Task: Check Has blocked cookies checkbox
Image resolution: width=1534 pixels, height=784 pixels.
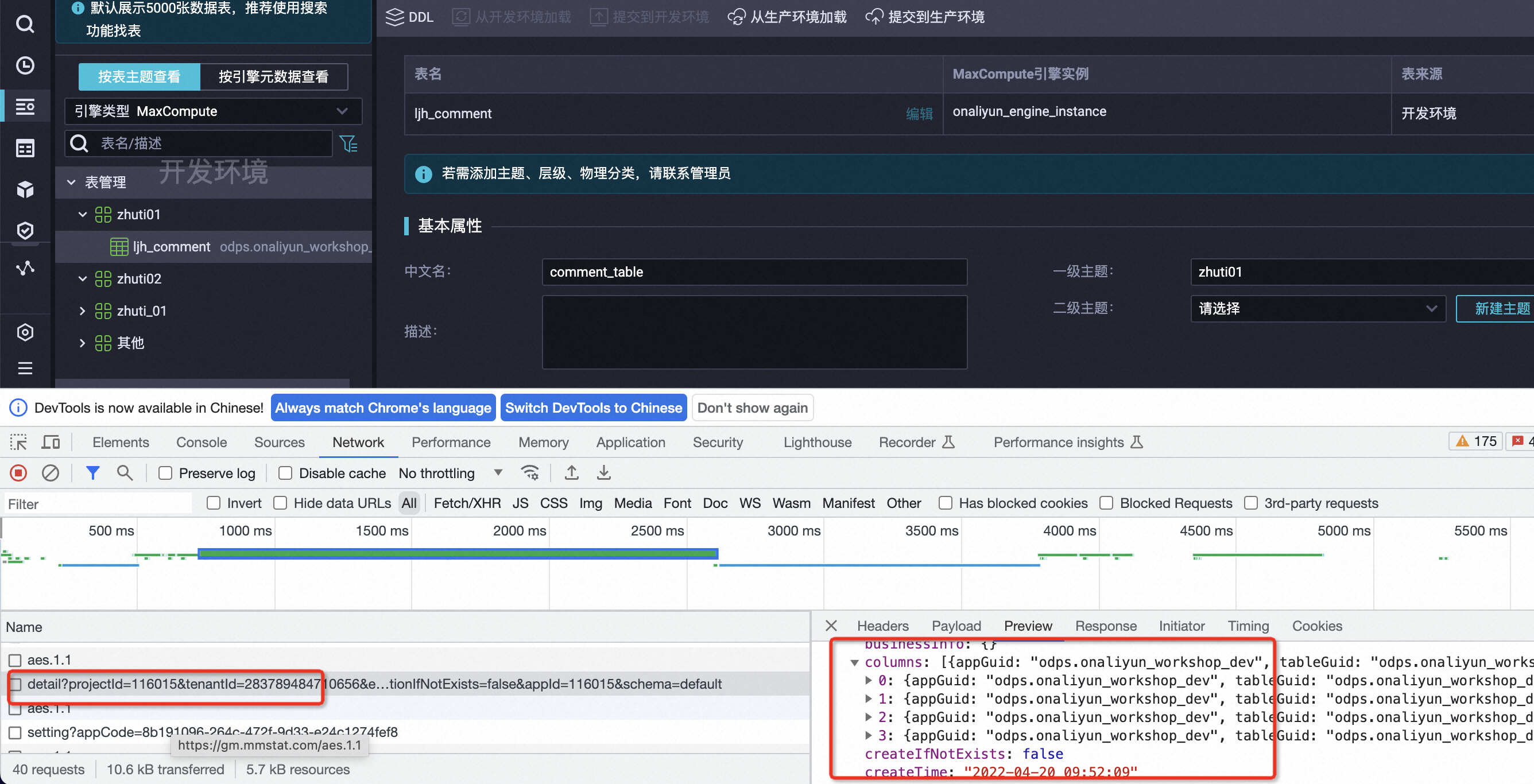Action: click(x=945, y=503)
